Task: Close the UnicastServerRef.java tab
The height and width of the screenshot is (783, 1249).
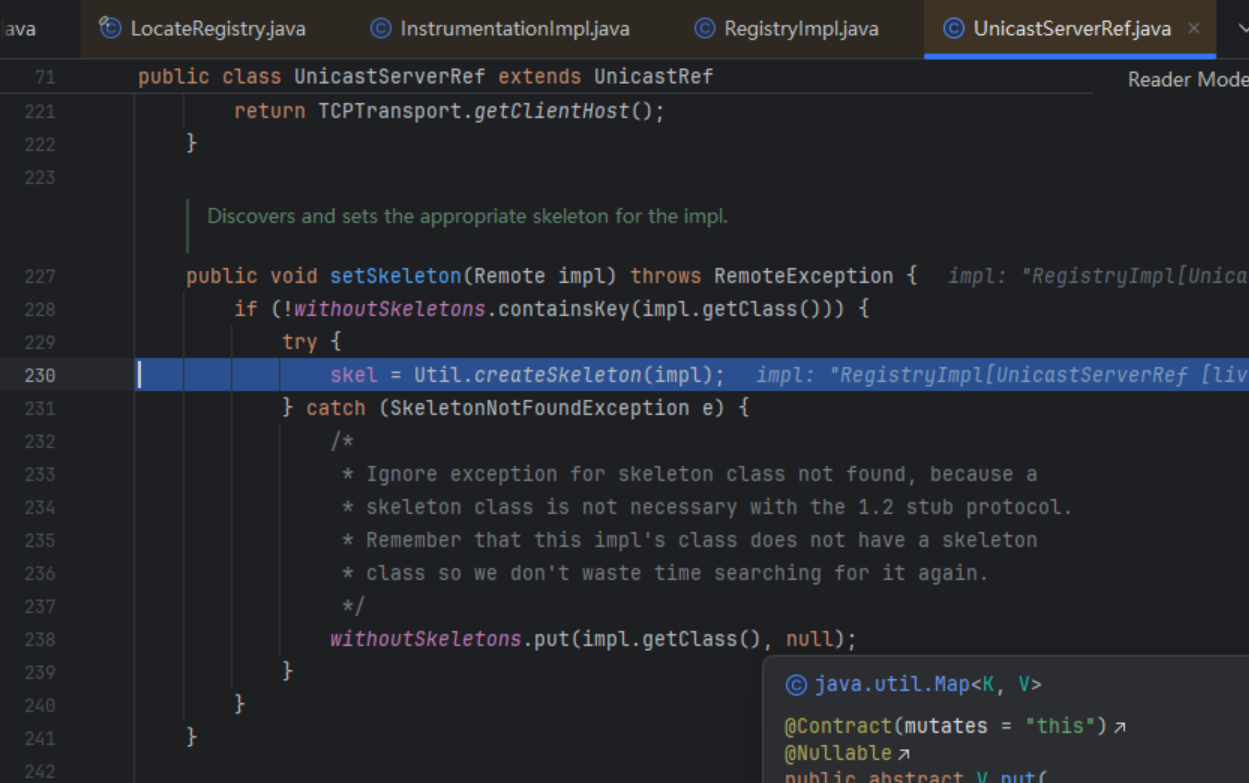Action: [1193, 28]
